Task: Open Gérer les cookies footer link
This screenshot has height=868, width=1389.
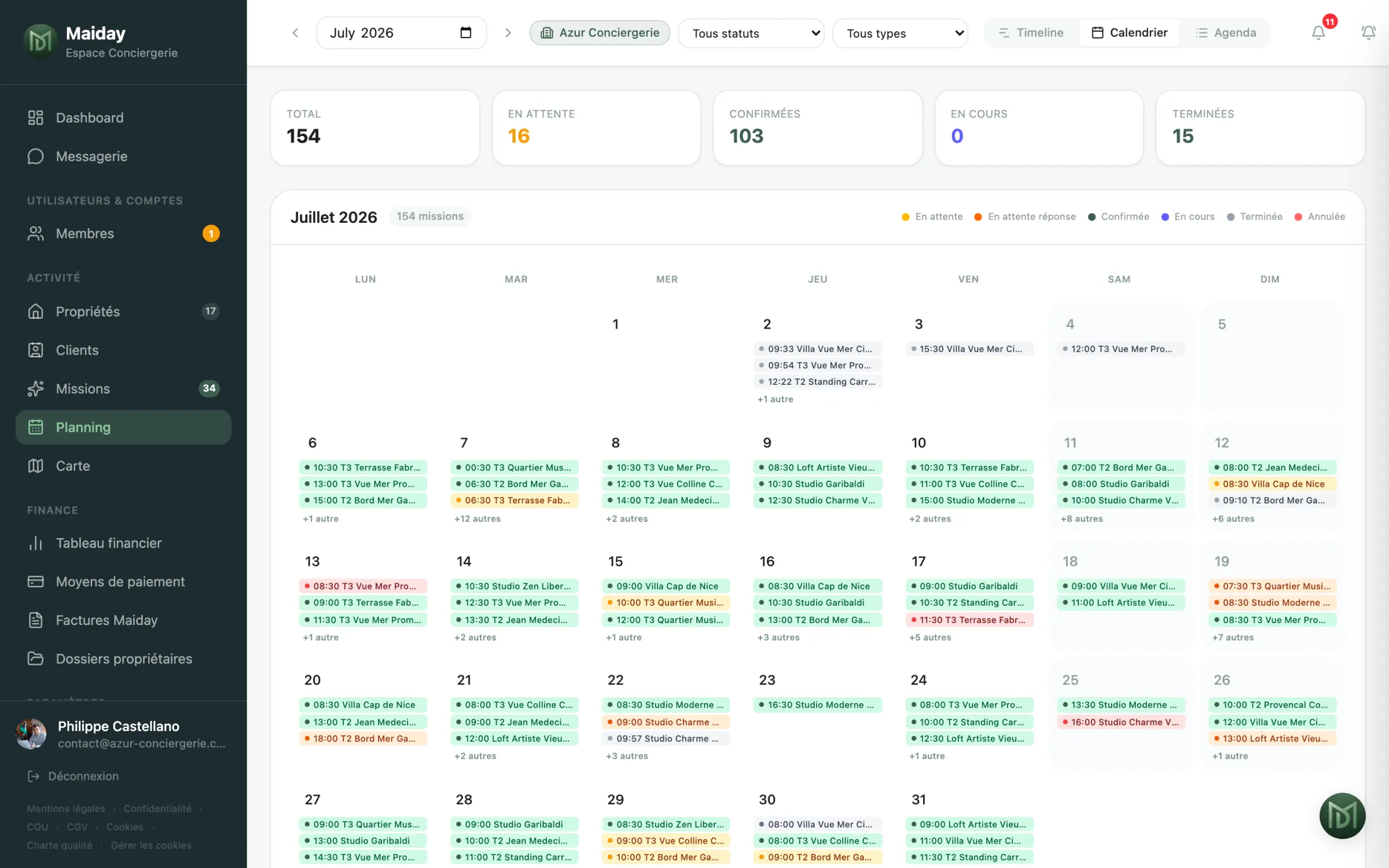Action: (x=151, y=845)
